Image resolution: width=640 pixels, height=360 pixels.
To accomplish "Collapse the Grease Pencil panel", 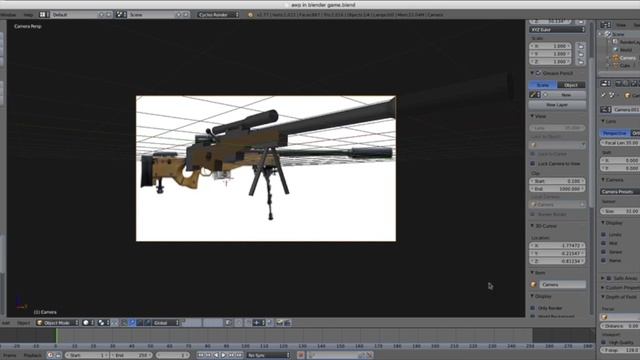I will [532, 73].
